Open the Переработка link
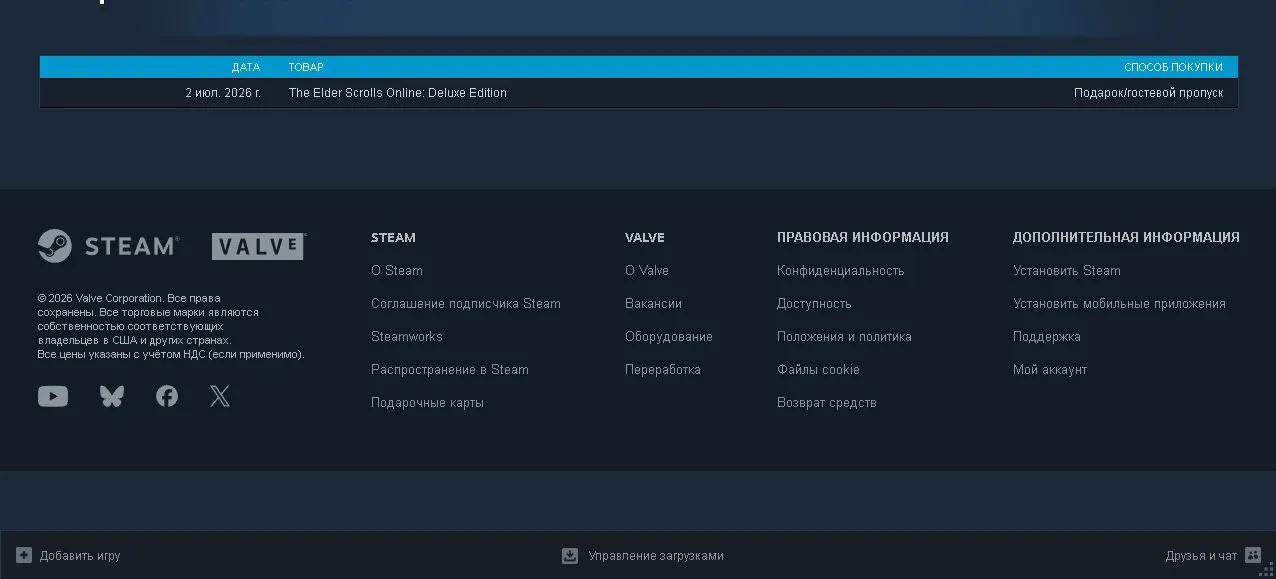The height and width of the screenshot is (579, 1276). coord(663,369)
